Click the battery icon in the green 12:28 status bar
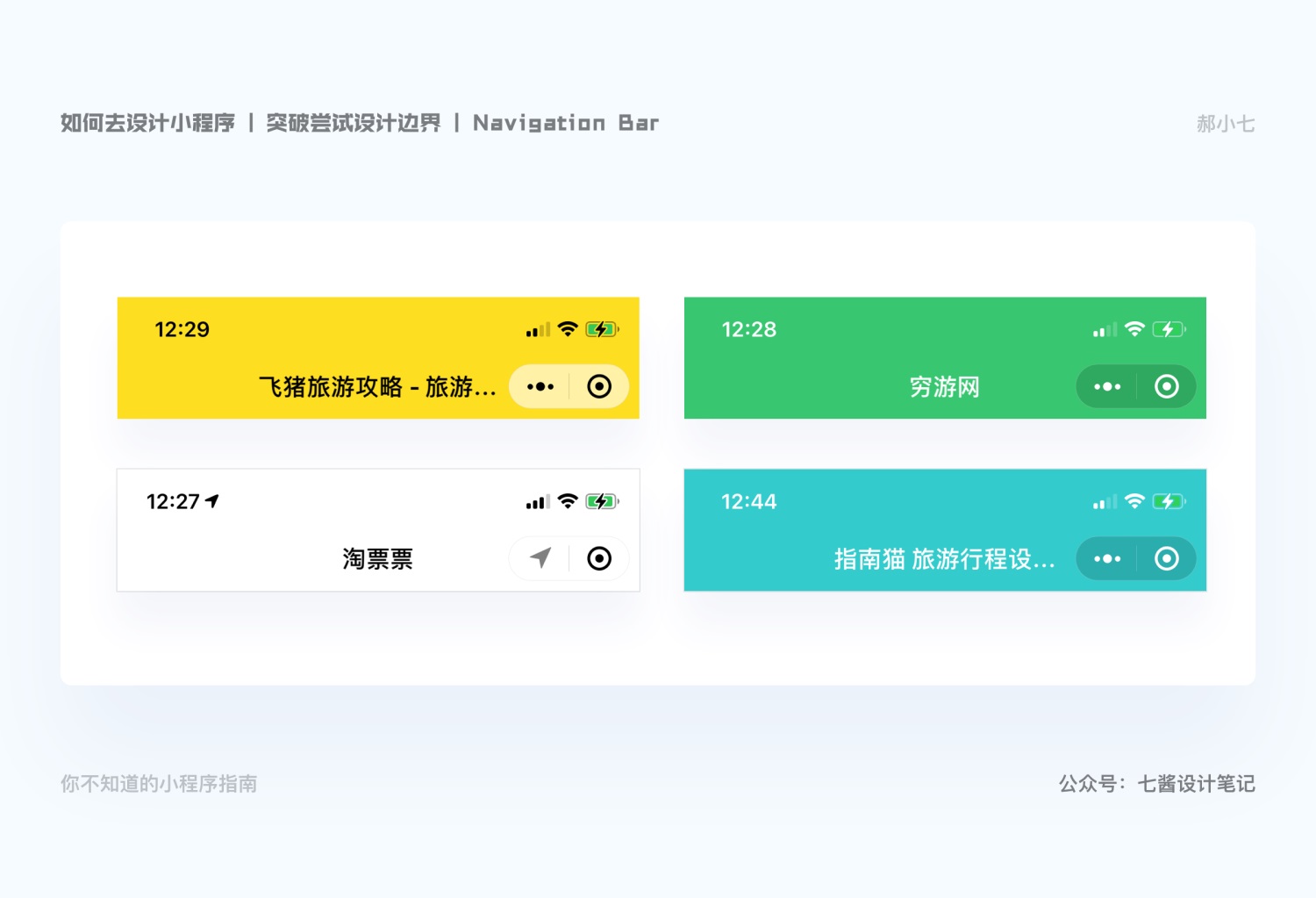This screenshot has width=1316, height=898. 1169,329
